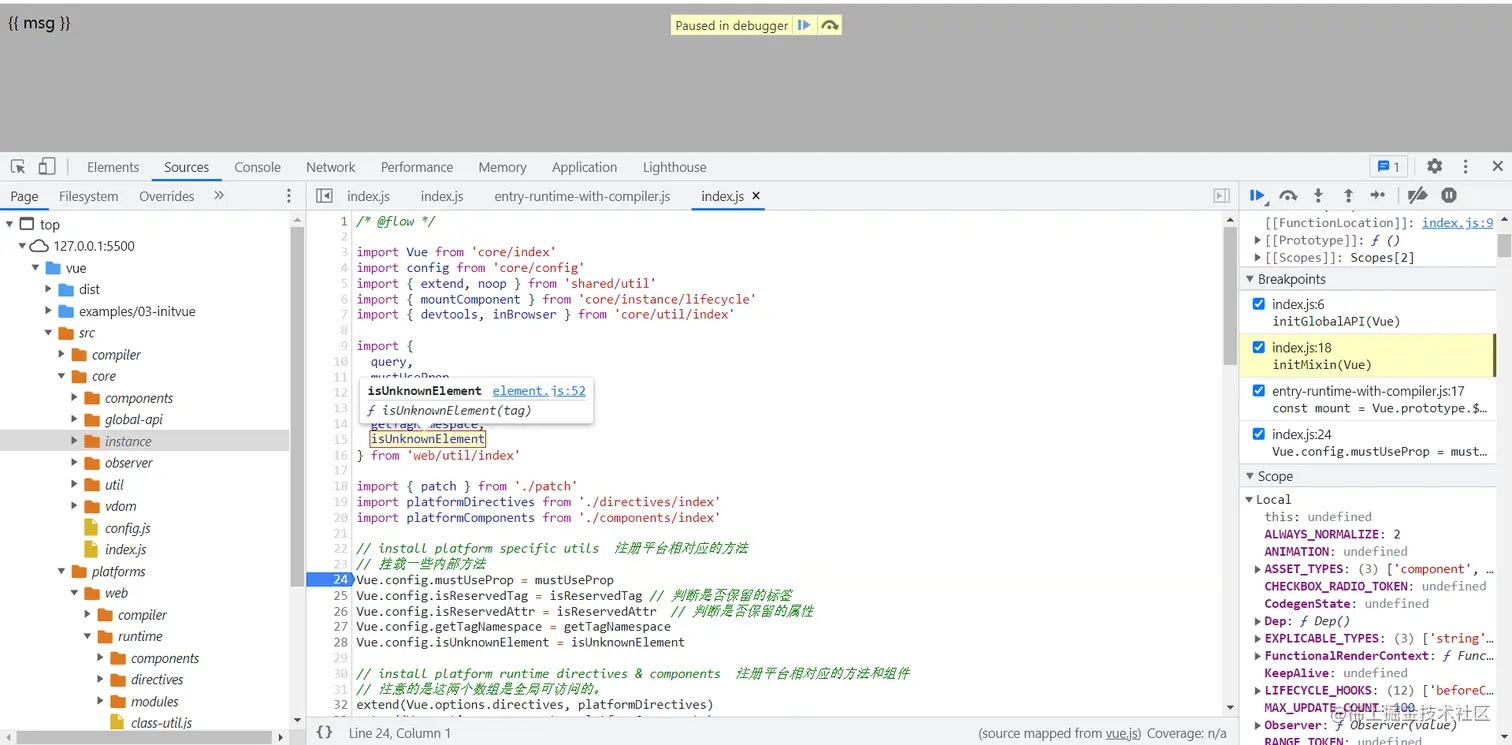Open the Application tab

[585, 167]
